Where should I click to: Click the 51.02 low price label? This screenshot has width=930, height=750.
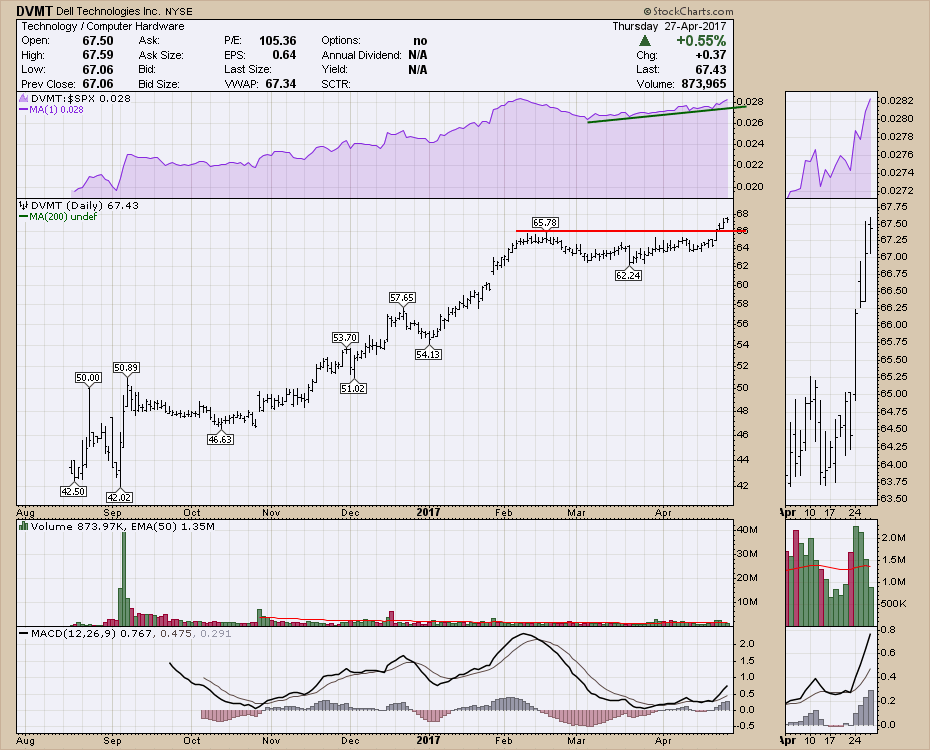pos(353,388)
